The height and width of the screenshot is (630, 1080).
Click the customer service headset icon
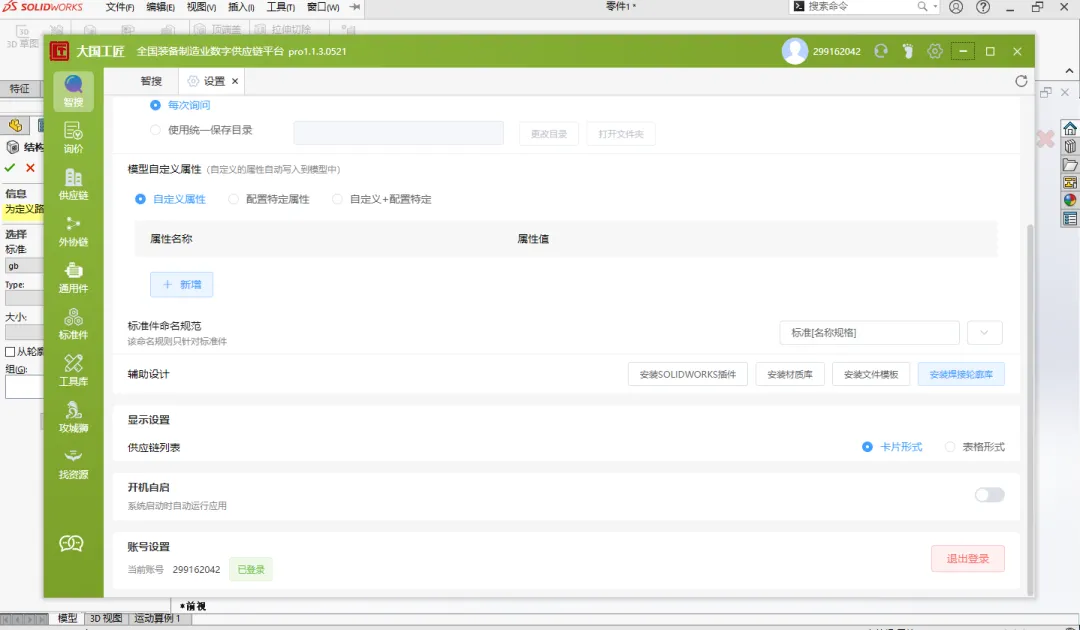(880, 51)
